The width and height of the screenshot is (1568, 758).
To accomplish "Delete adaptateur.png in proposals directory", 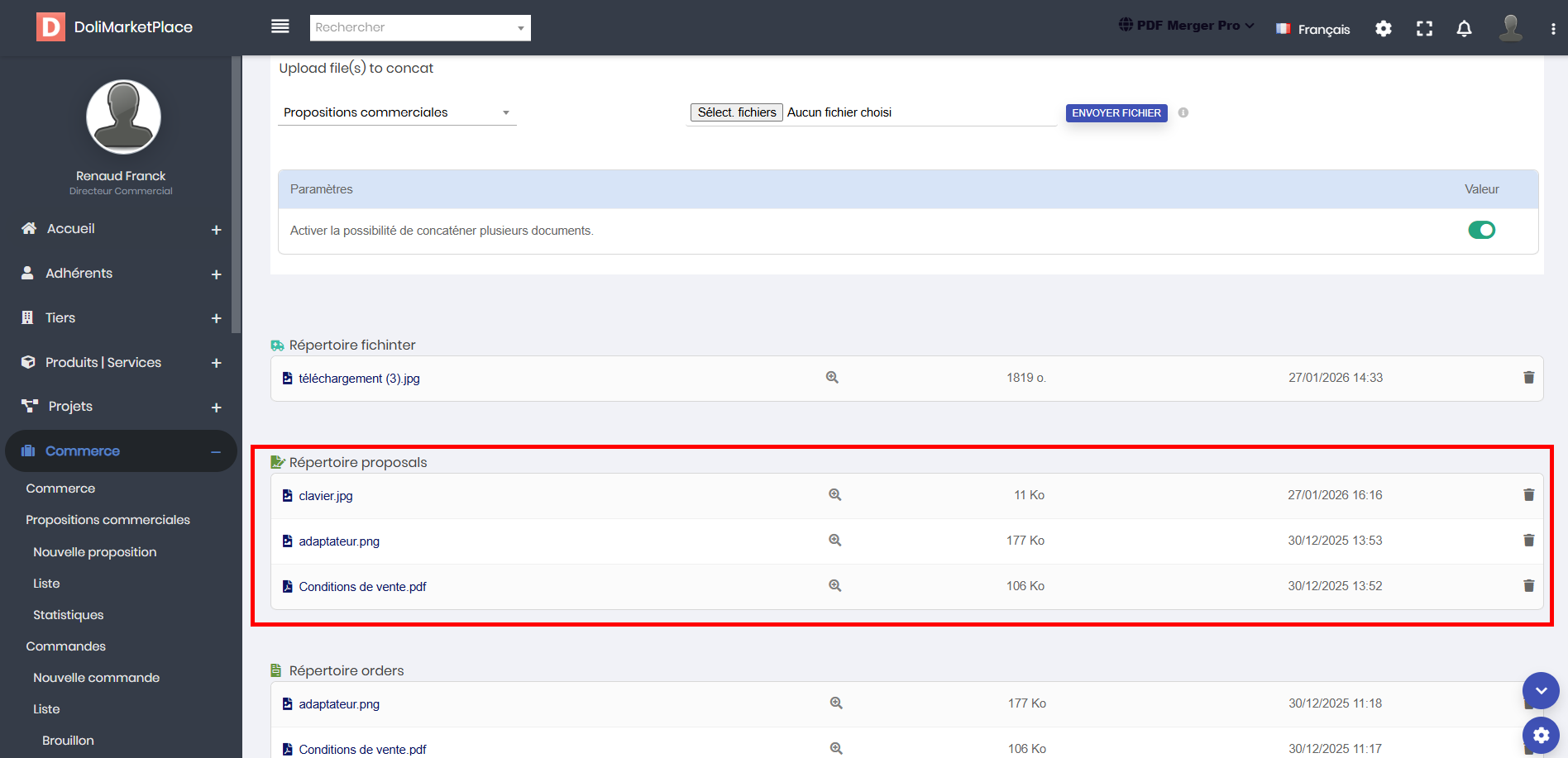I will pos(1528,541).
